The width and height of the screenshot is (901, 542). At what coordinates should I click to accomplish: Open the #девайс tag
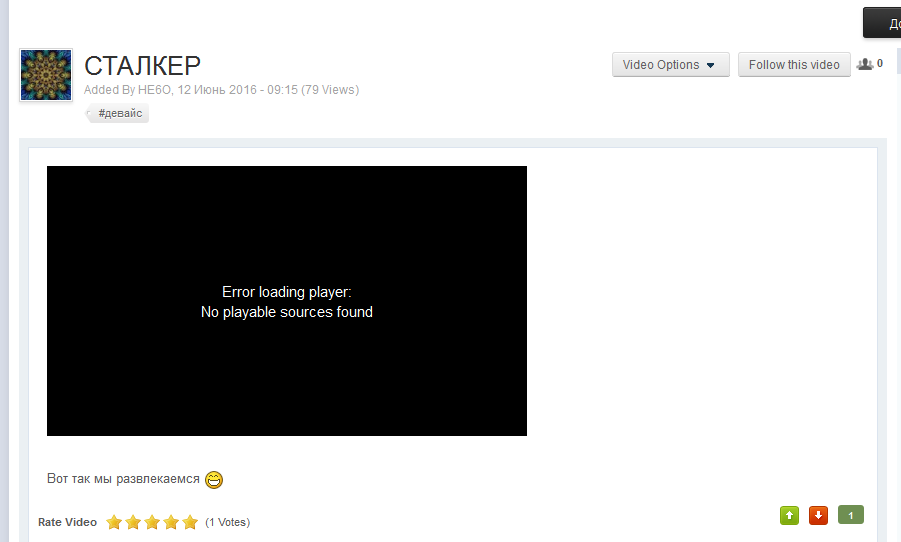pos(120,113)
